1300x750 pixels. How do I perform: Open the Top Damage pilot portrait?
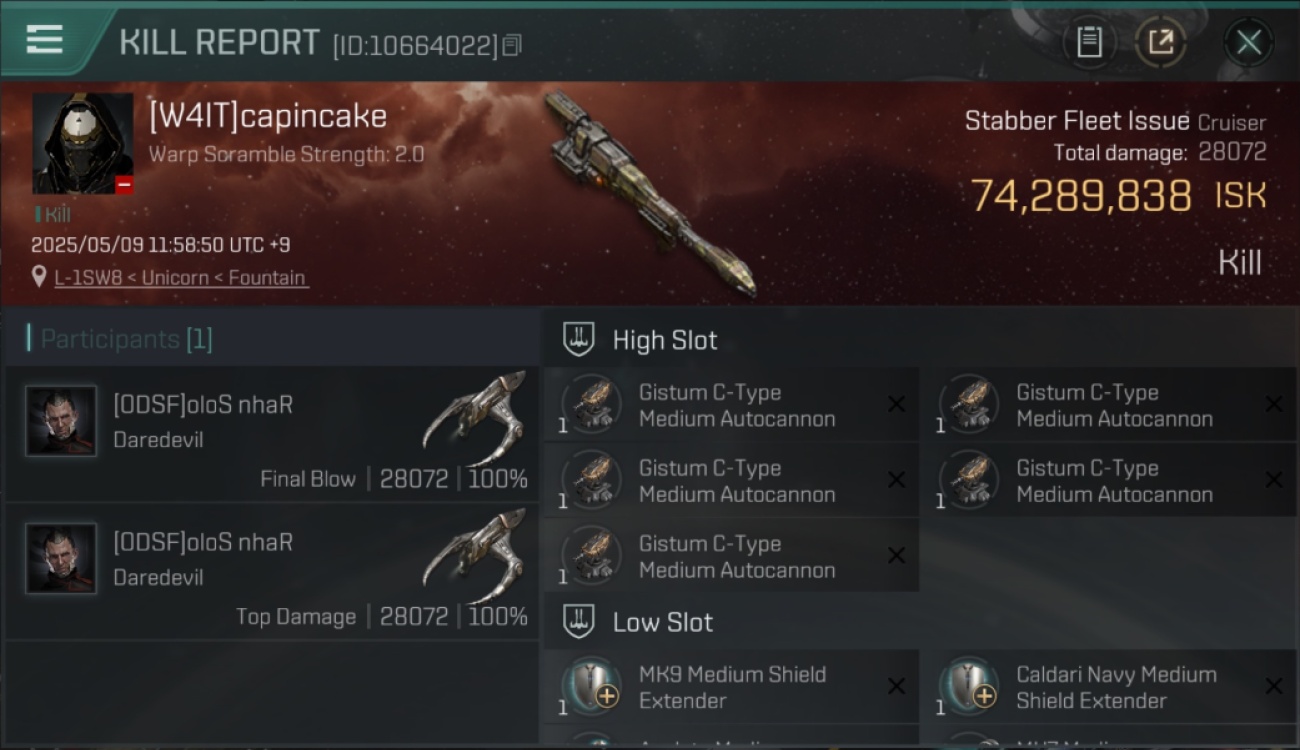[61, 558]
